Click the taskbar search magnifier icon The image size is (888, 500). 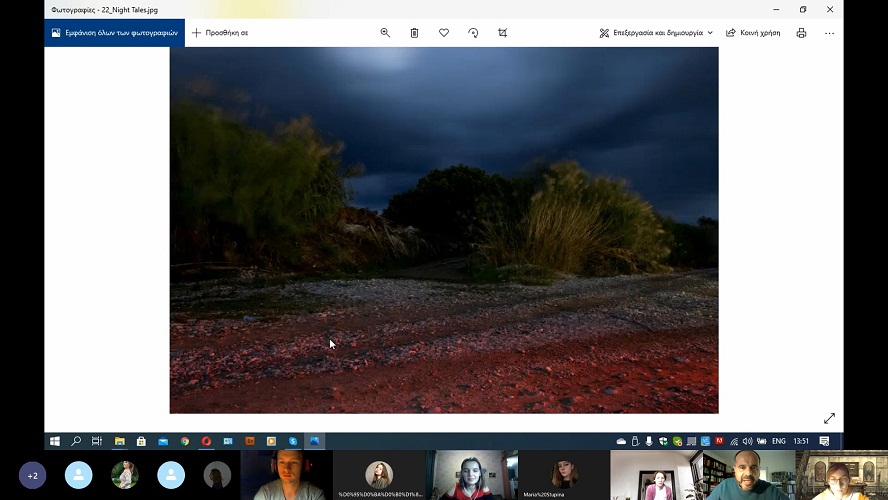pos(76,441)
